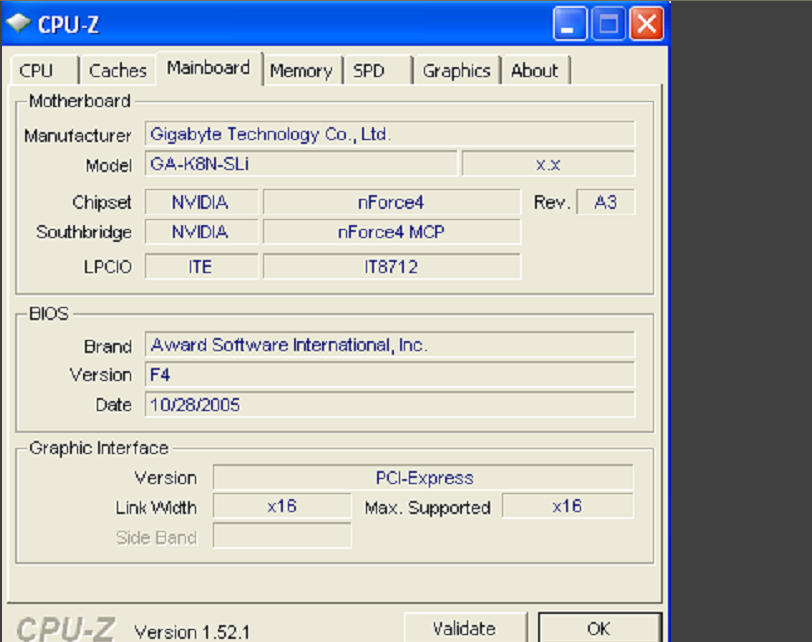Select the Mainboard tab

tap(209, 68)
